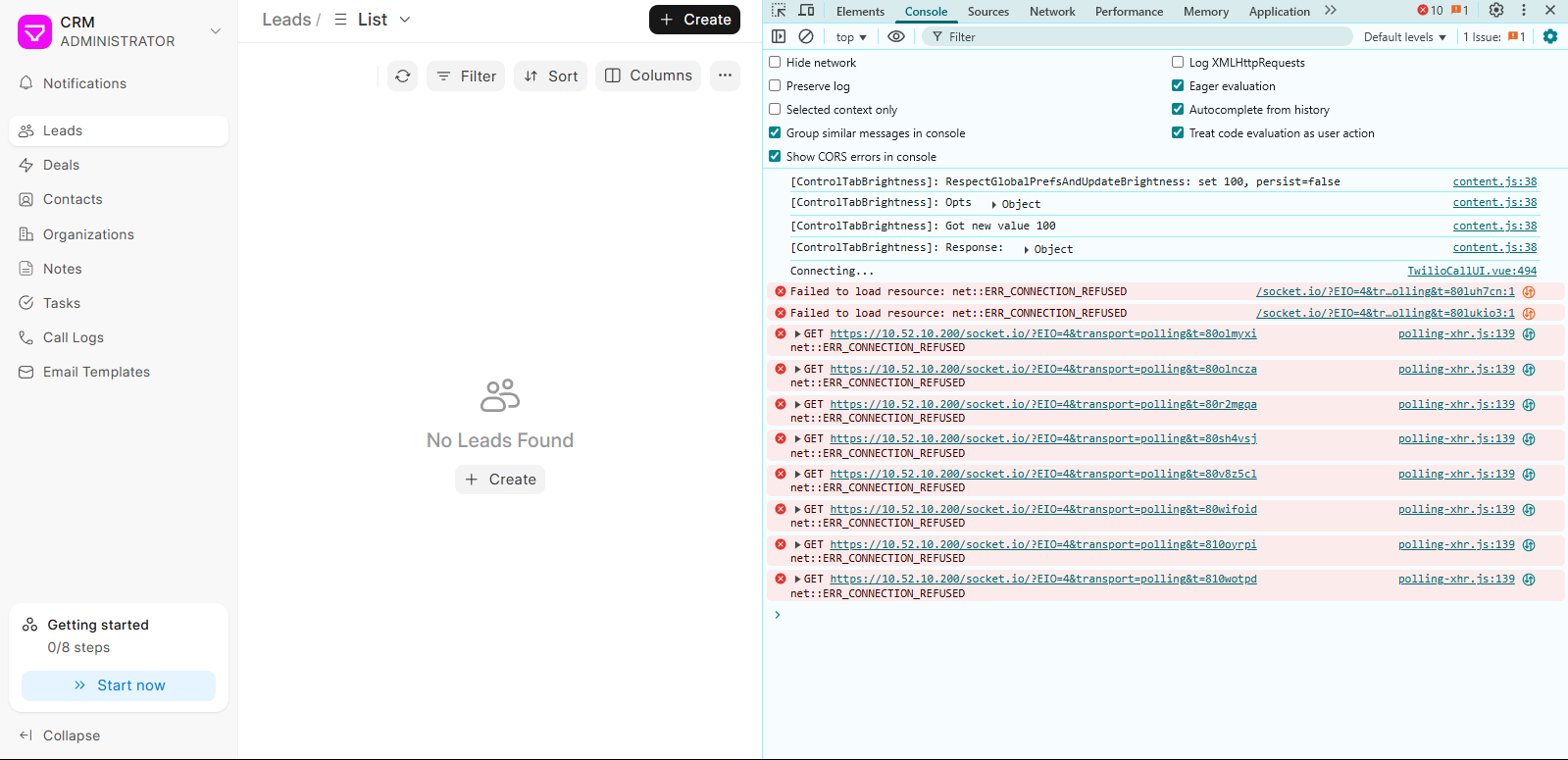Click the black Create button in header
This screenshot has width=1568, height=760.
(x=694, y=20)
